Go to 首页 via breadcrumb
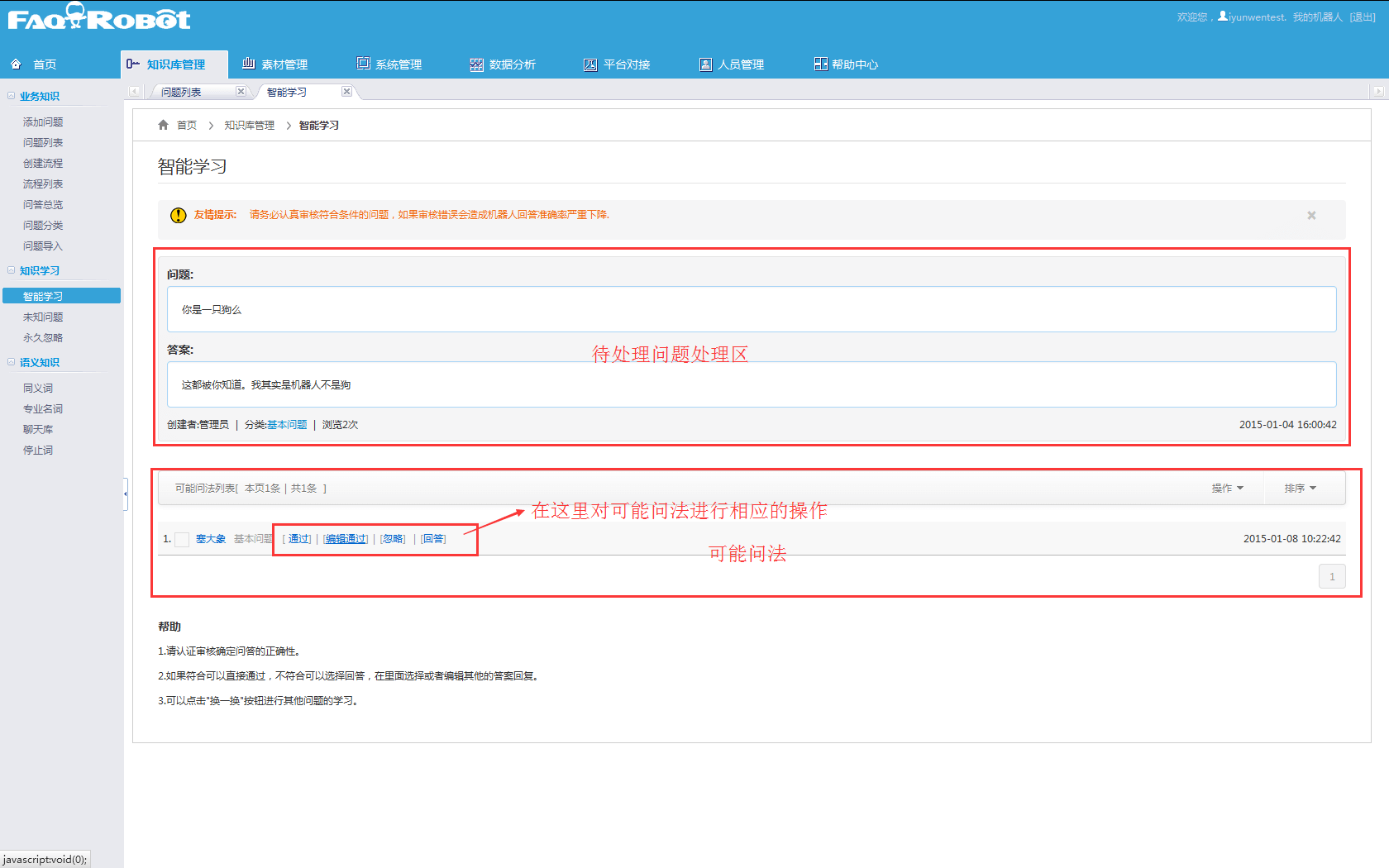The width and height of the screenshot is (1389, 868). click(x=187, y=126)
